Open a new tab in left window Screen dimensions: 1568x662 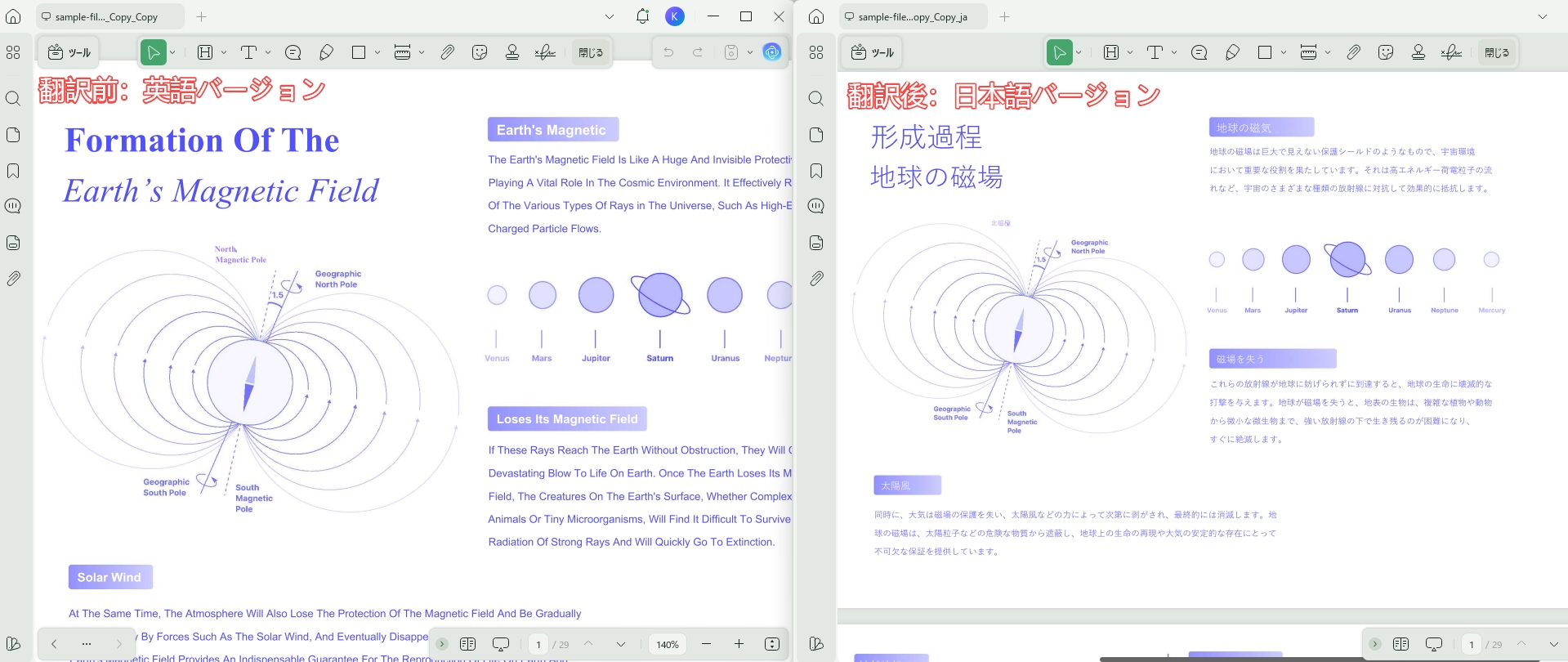coord(202,16)
